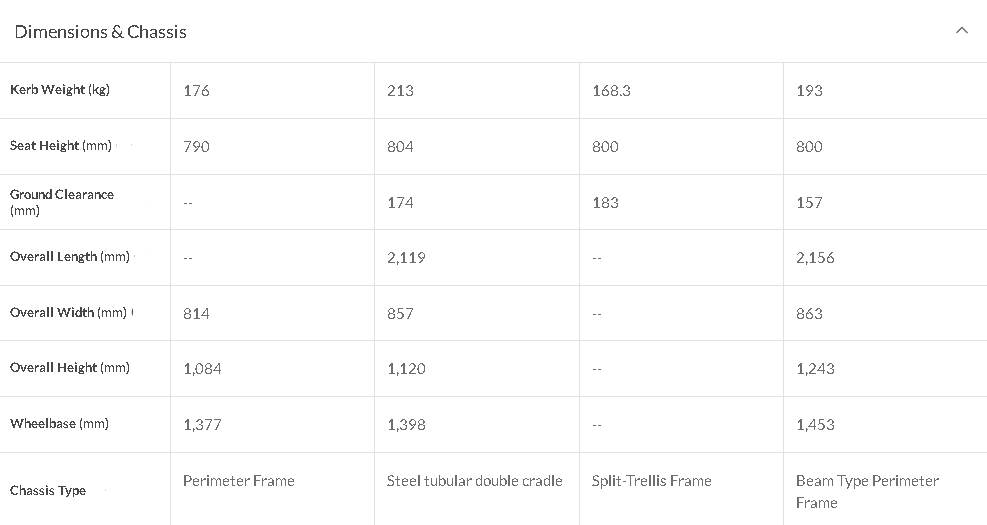Click the Overall Length (mm) label
Image resolution: width=987 pixels, height=525 pixels.
tap(70, 257)
